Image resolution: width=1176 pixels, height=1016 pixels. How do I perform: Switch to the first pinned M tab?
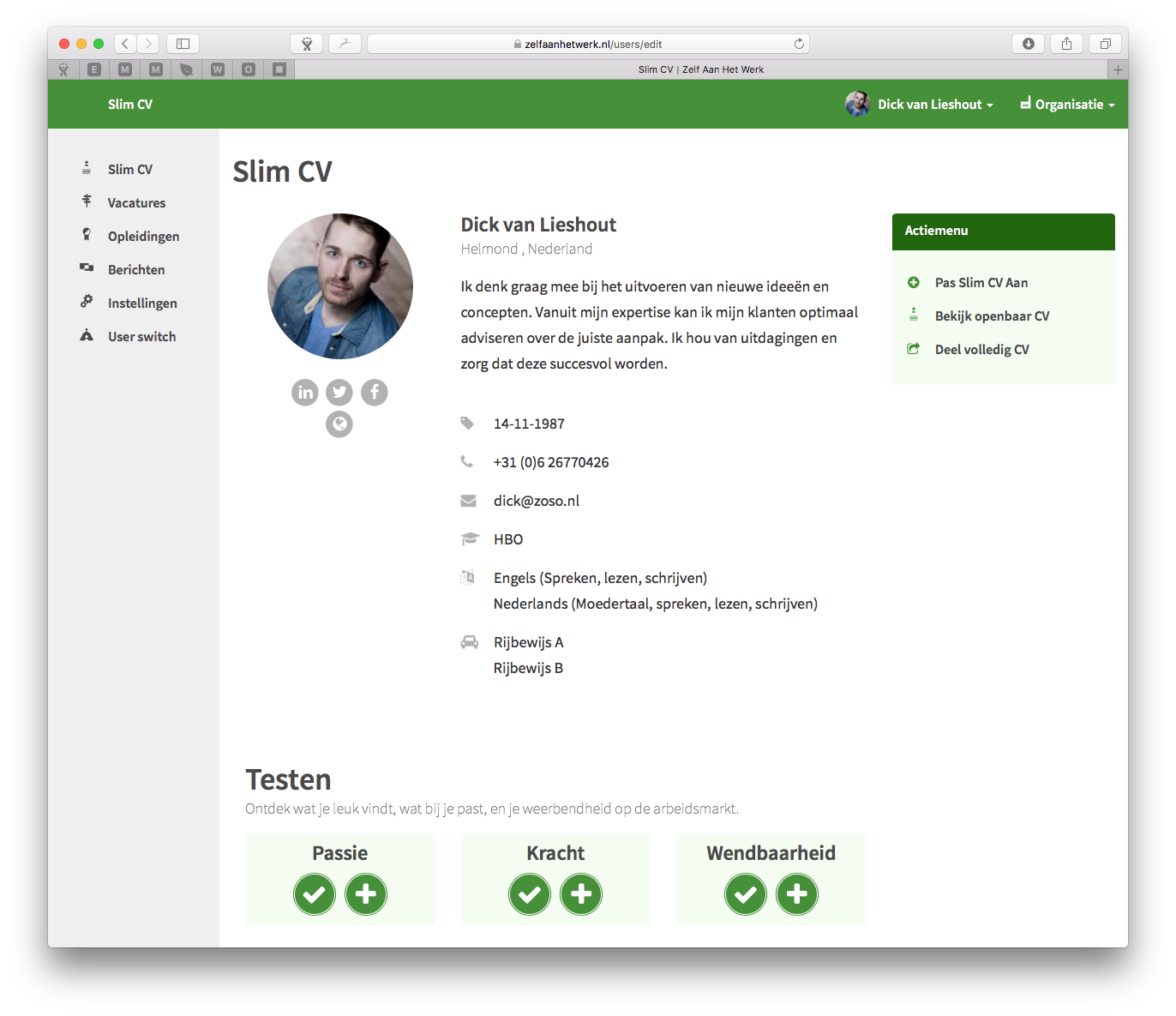click(125, 69)
